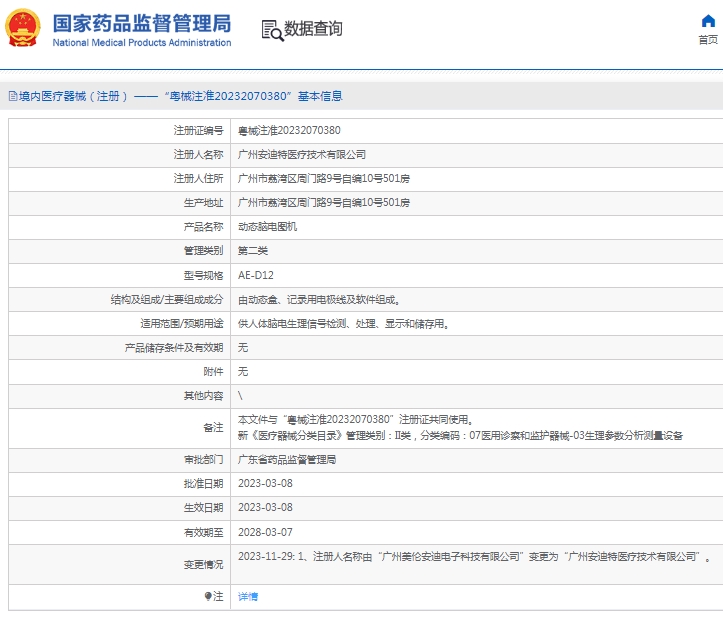This screenshot has width=723, height=618.
Task: Open the 详情 link
Action: [248, 596]
